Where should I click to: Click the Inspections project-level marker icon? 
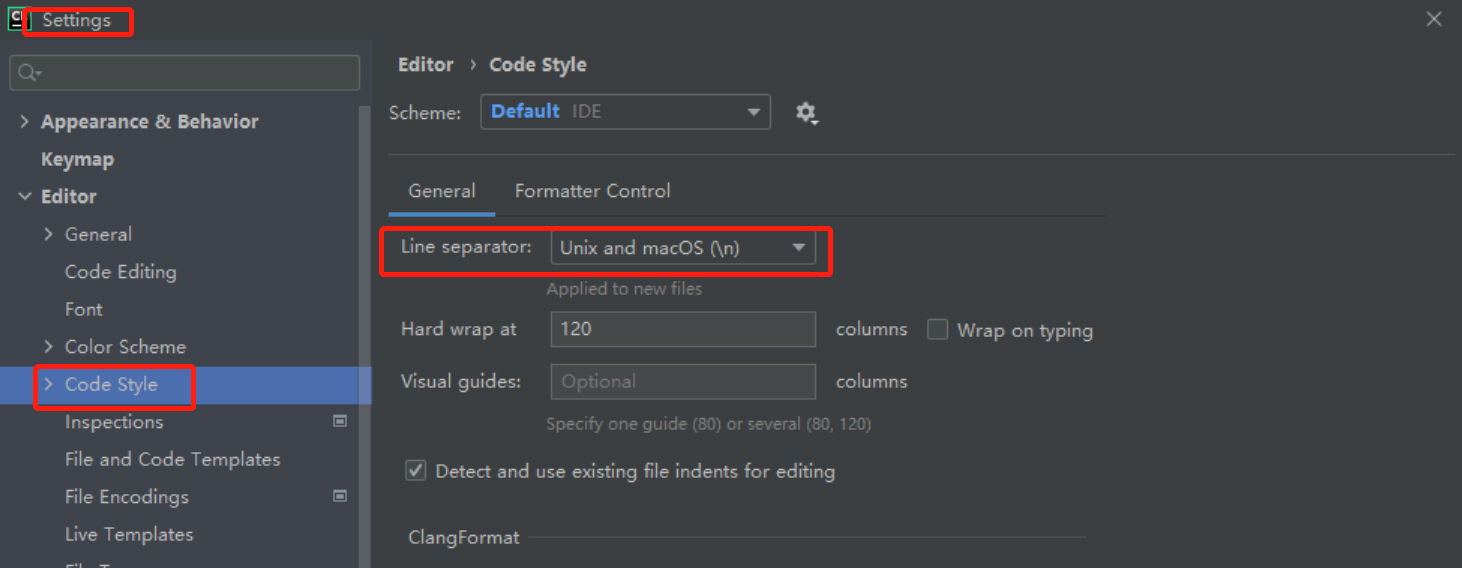340,422
